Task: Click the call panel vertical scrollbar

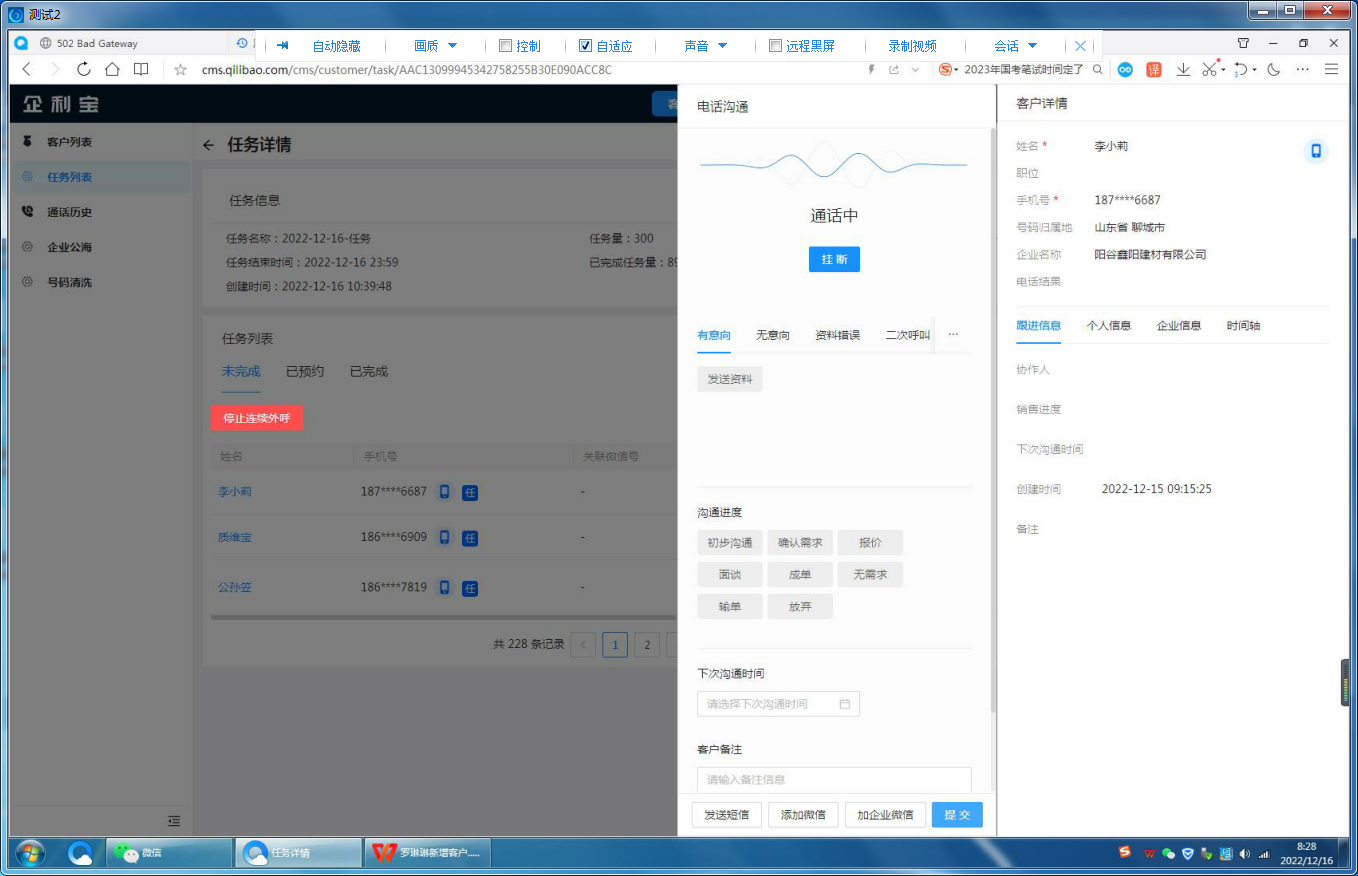Action: point(992,420)
